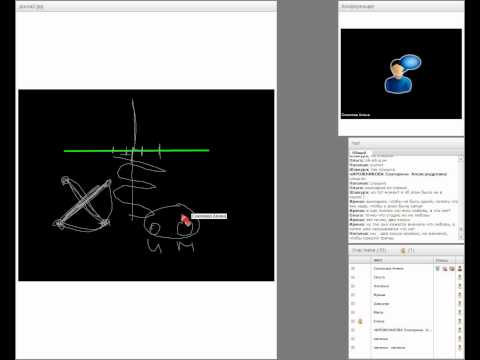Image resolution: width=480 pixels, height=360 pixels.
Task: Select the participant row with the uppercase surname
Action: pyautogui.click(x=406, y=330)
